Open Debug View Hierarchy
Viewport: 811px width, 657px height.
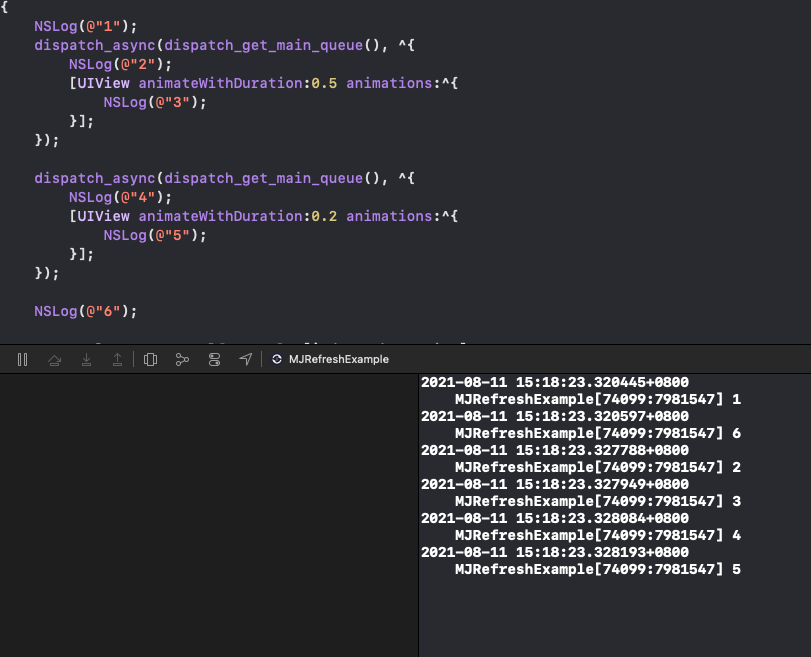(x=151, y=360)
